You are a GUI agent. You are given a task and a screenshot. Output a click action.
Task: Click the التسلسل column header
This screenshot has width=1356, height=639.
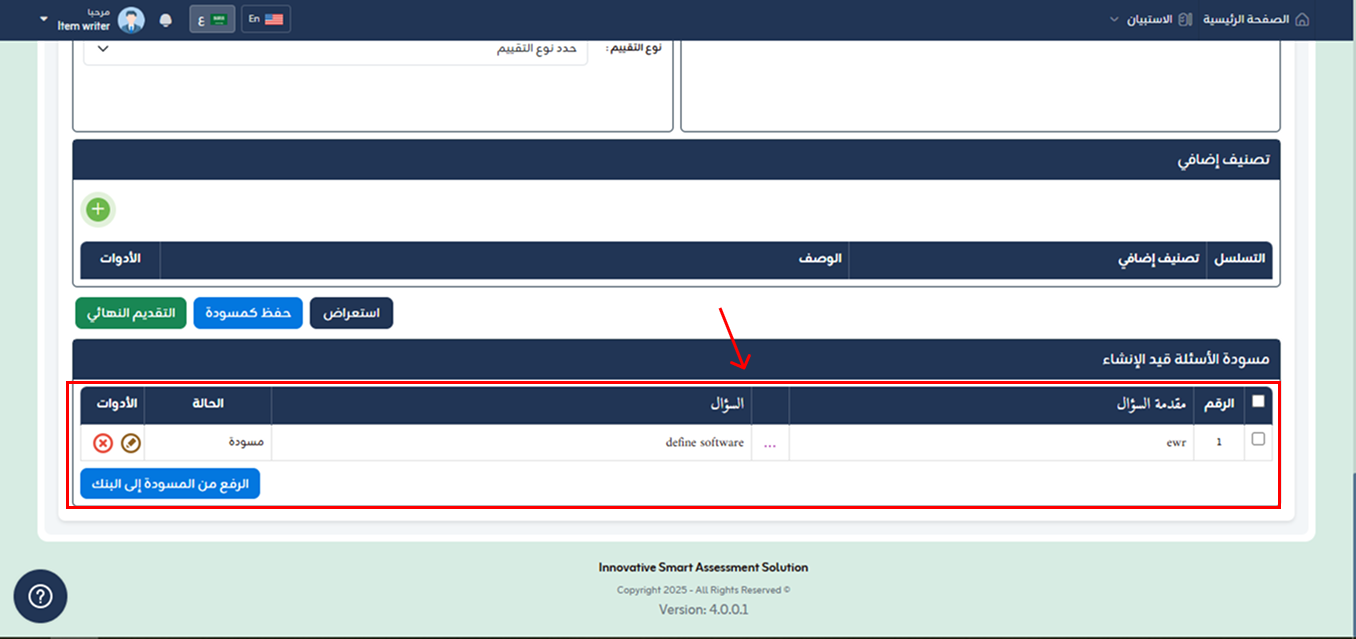tap(1239, 259)
